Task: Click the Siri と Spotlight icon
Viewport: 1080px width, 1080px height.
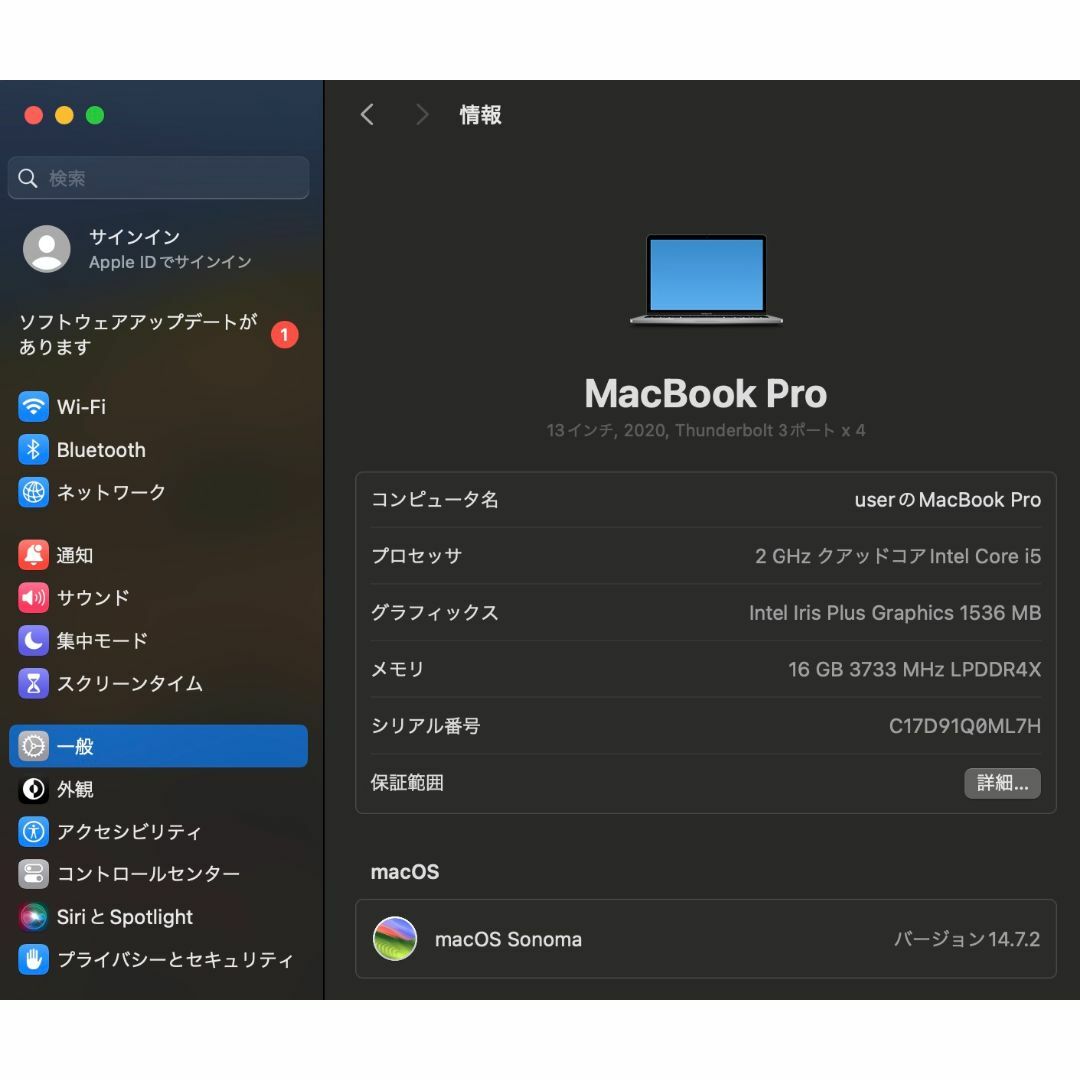Action: coord(33,917)
